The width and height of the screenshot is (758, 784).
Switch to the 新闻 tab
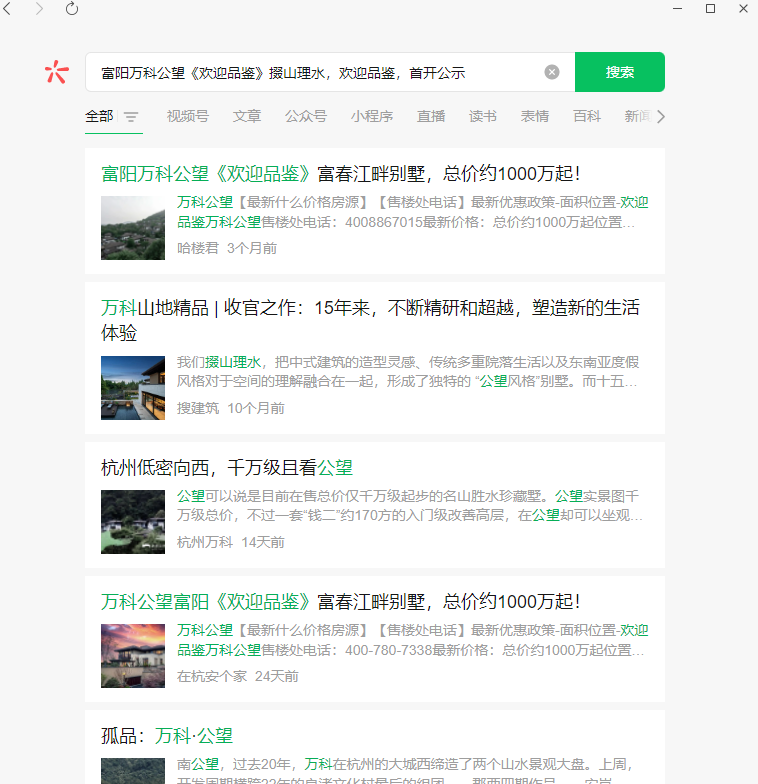click(638, 116)
